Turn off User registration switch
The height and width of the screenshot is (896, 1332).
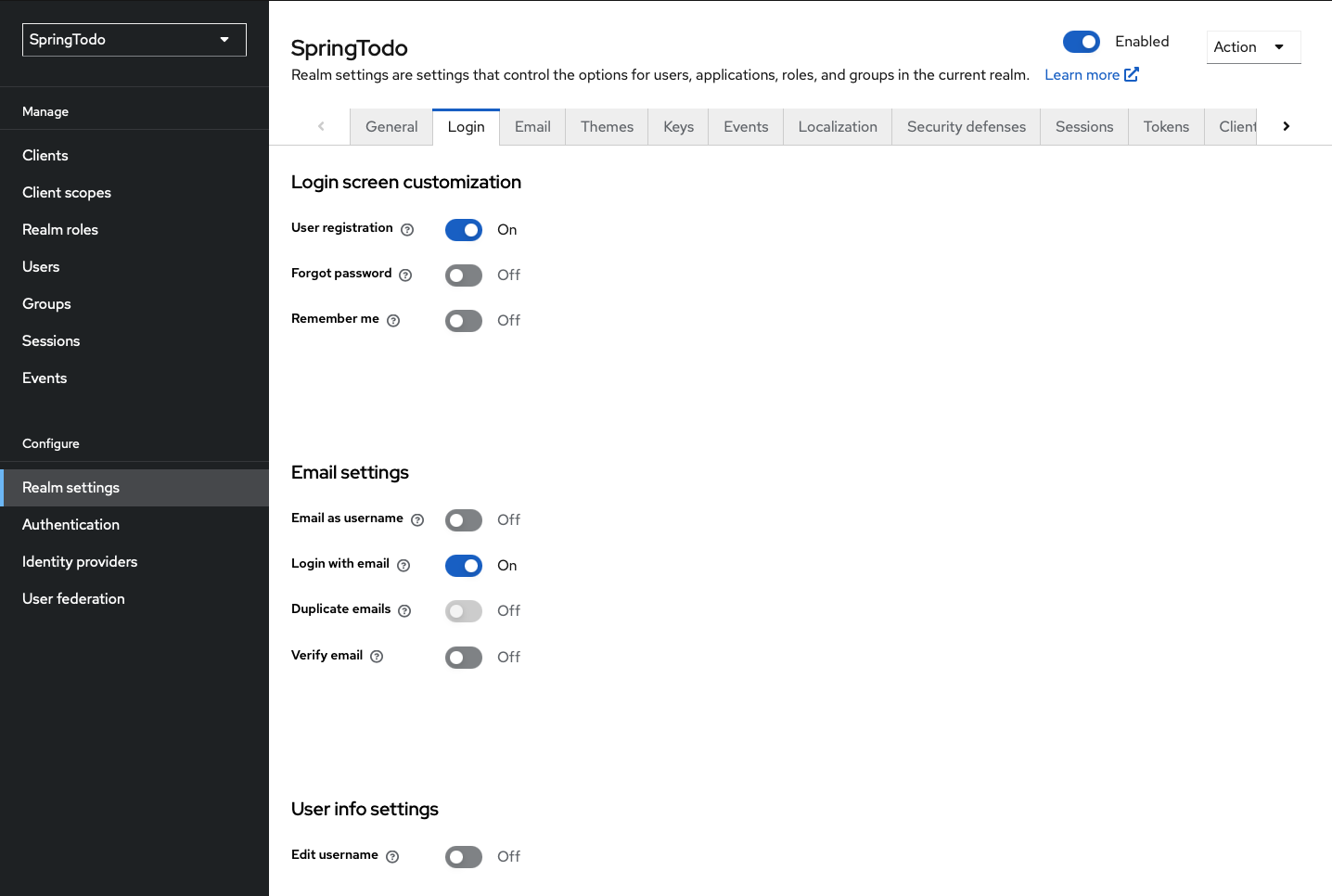point(464,230)
